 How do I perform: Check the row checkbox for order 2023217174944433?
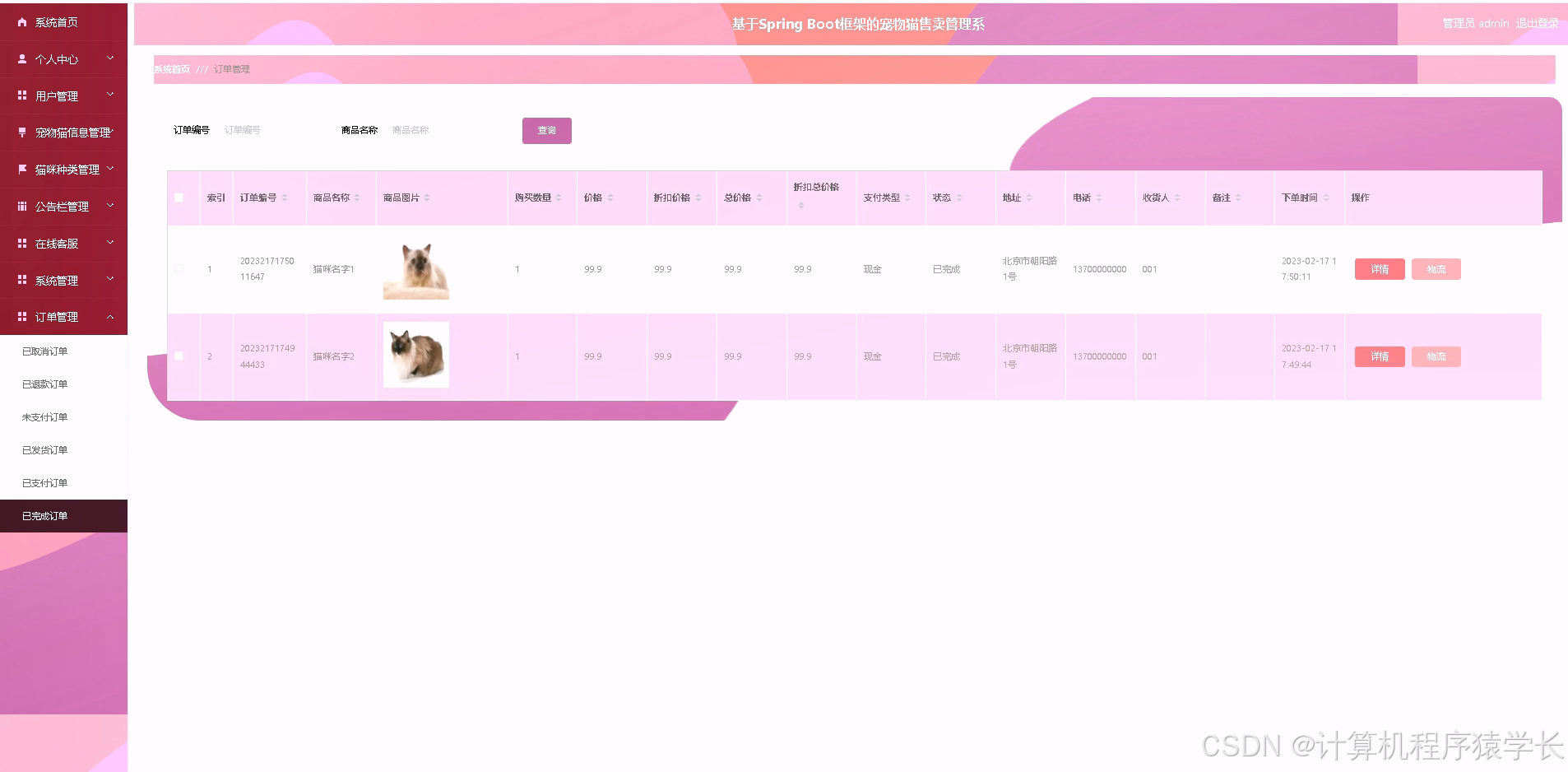(179, 356)
